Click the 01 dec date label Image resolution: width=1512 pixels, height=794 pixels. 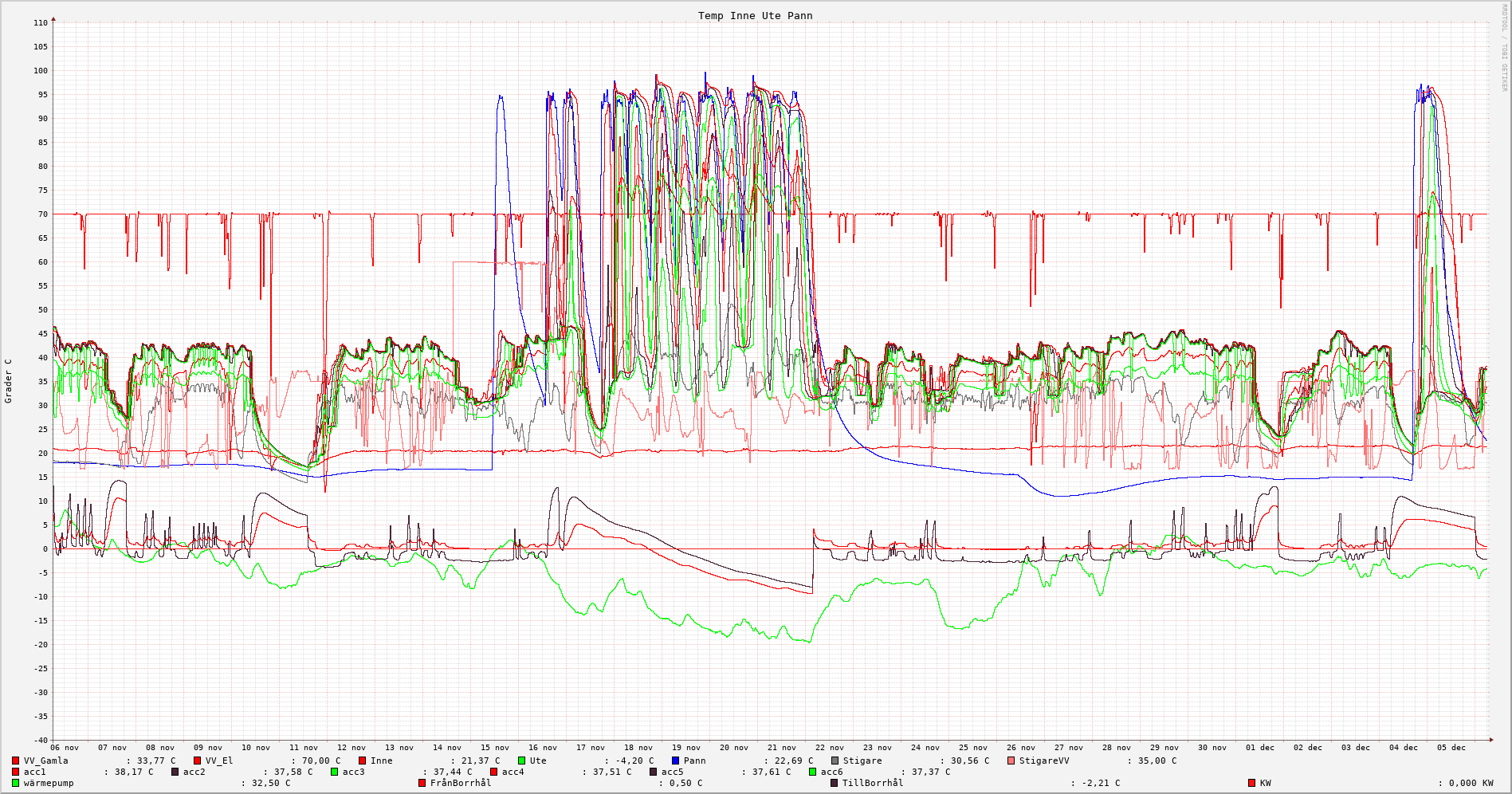(x=1260, y=748)
